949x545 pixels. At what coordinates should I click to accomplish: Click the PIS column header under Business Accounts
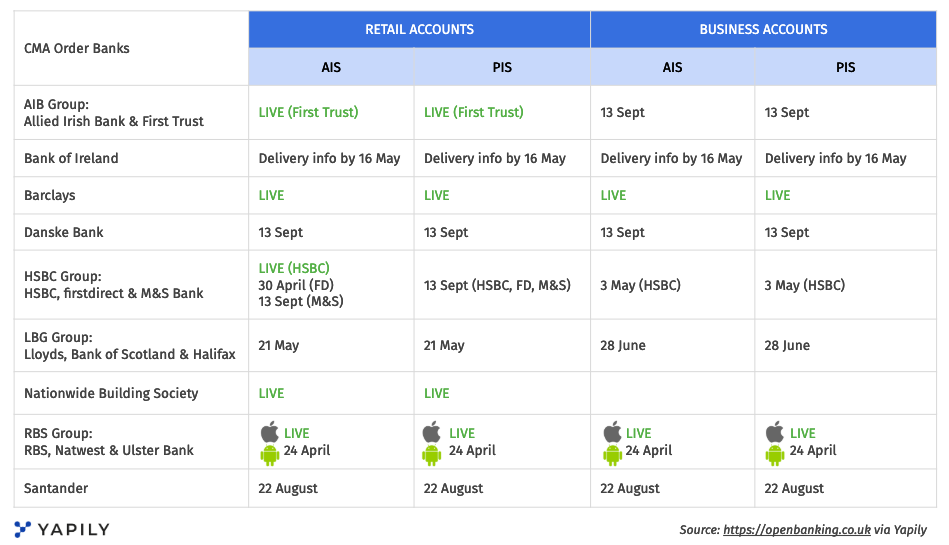tap(846, 67)
